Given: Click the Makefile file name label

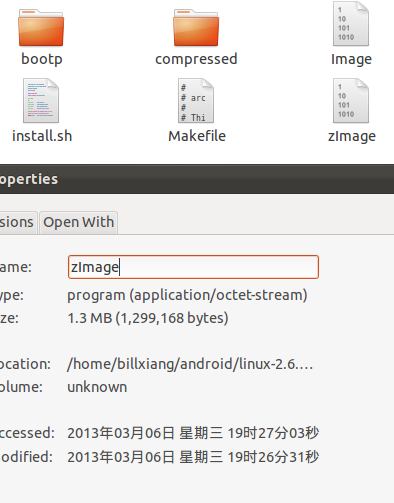Looking at the screenshot, I should [x=197, y=136].
